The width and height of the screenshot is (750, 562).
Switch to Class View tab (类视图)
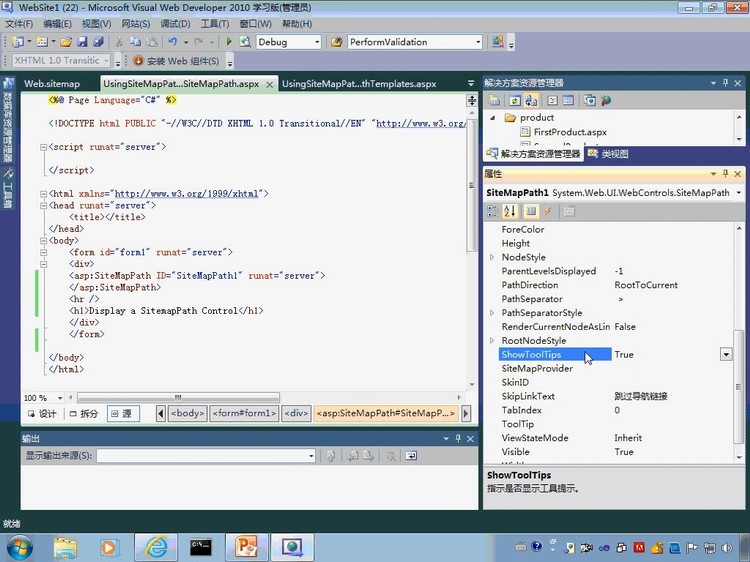pos(608,154)
